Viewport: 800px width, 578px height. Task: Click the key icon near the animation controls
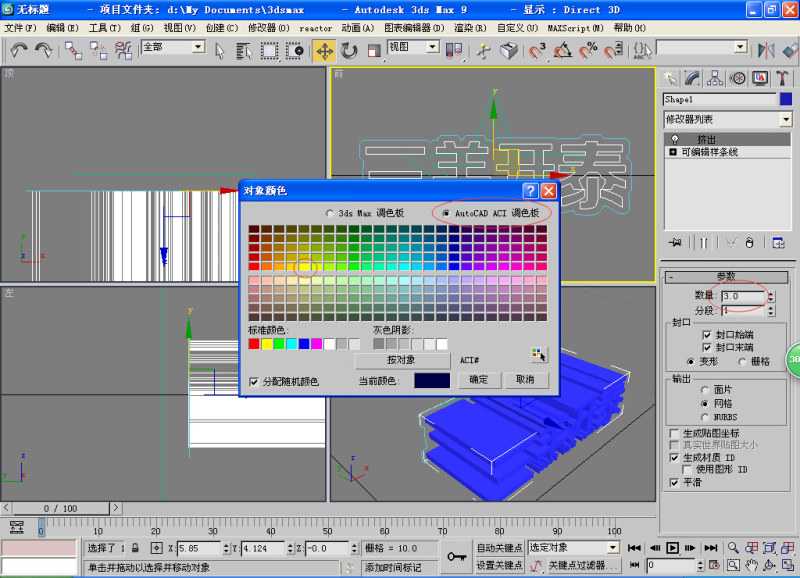(x=457, y=556)
